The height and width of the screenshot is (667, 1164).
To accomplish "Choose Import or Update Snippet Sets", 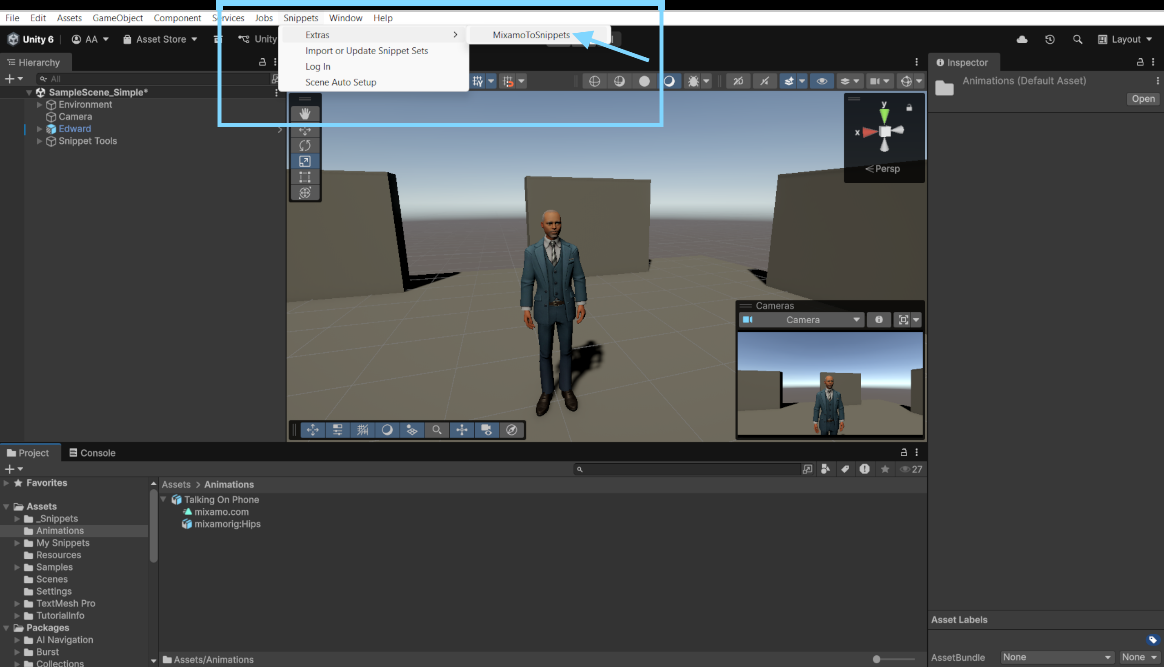I will tap(367, 50).
